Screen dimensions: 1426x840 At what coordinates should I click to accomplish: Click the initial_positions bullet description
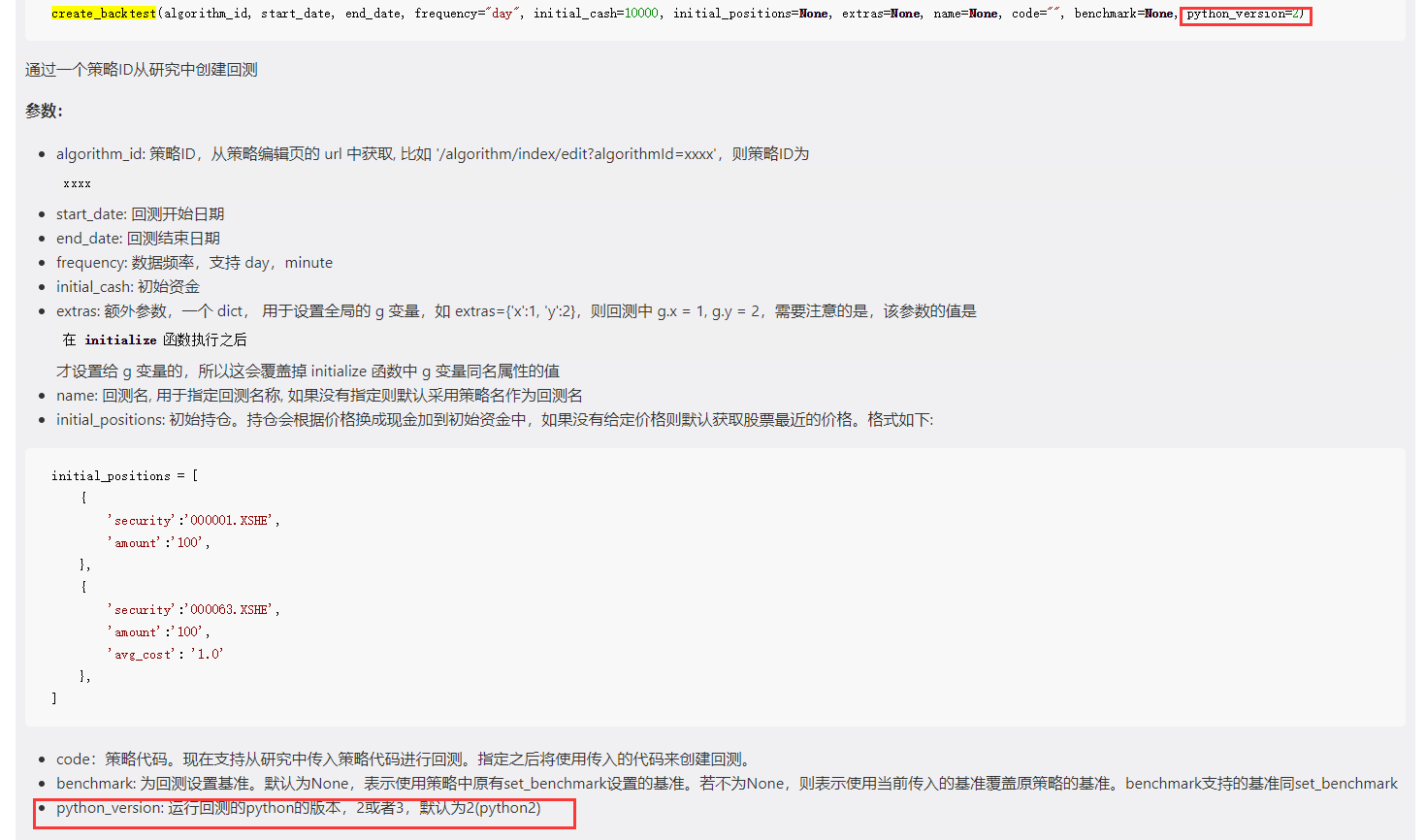click(x=494, y=420)
